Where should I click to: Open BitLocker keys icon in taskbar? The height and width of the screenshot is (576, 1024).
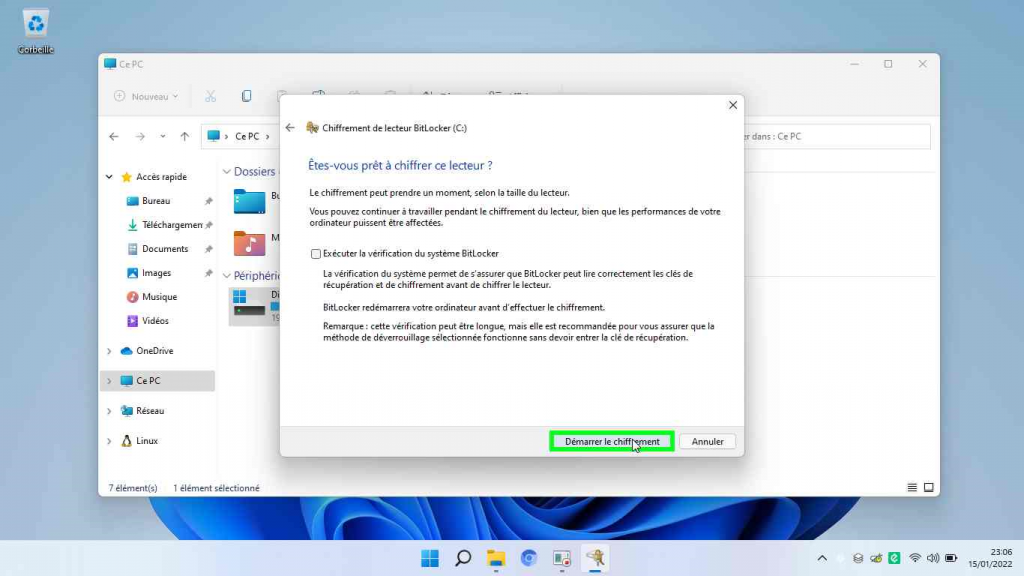tap(595, 558)
